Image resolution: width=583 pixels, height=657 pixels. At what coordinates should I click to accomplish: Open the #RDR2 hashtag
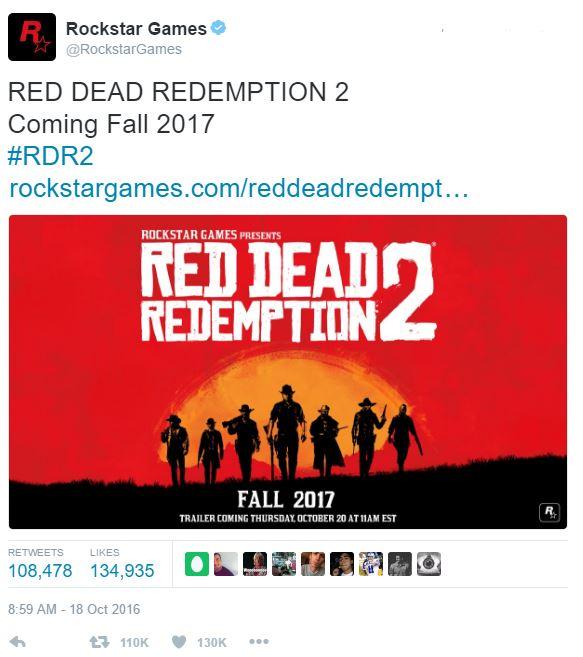point(50,156)
